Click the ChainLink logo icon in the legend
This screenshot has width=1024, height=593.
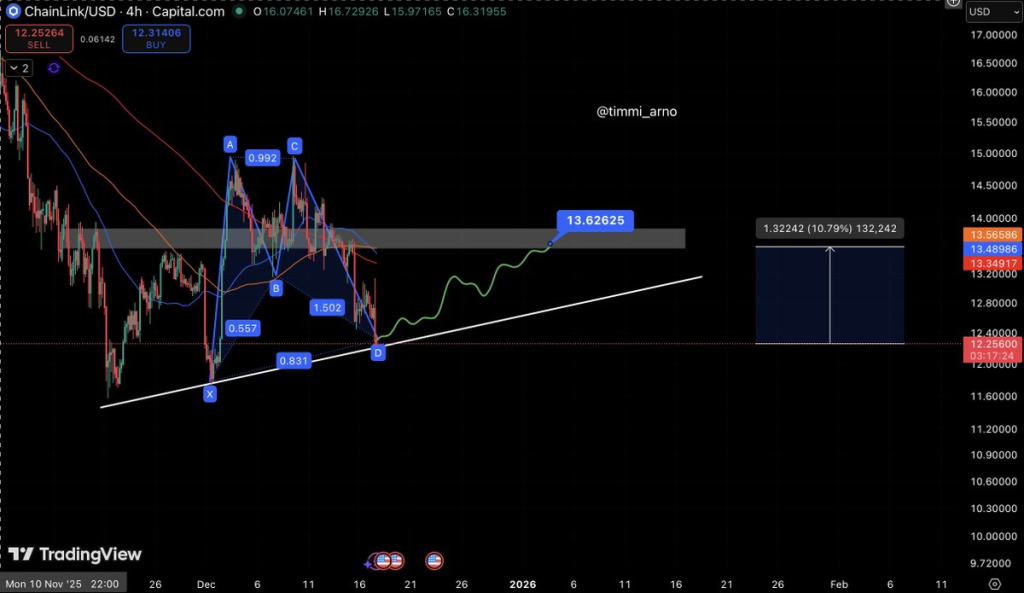[x=14, y=11]
